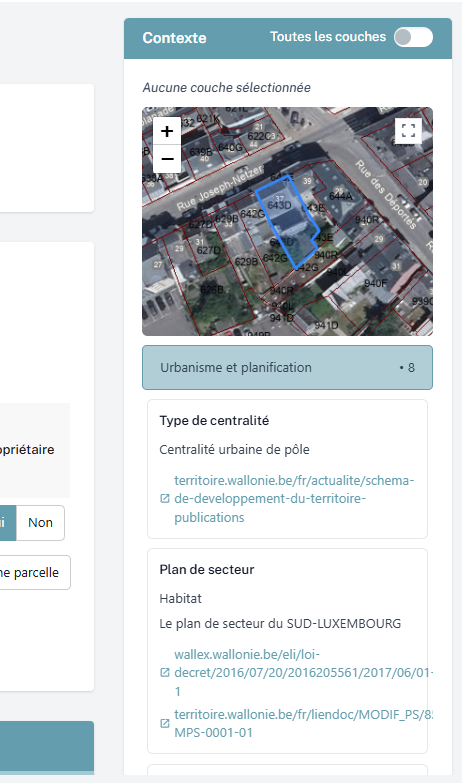Open the MODIF_PS MPS-0001-01 link
Viewport: 462px width, 783px height.
(x=303, y=724)
